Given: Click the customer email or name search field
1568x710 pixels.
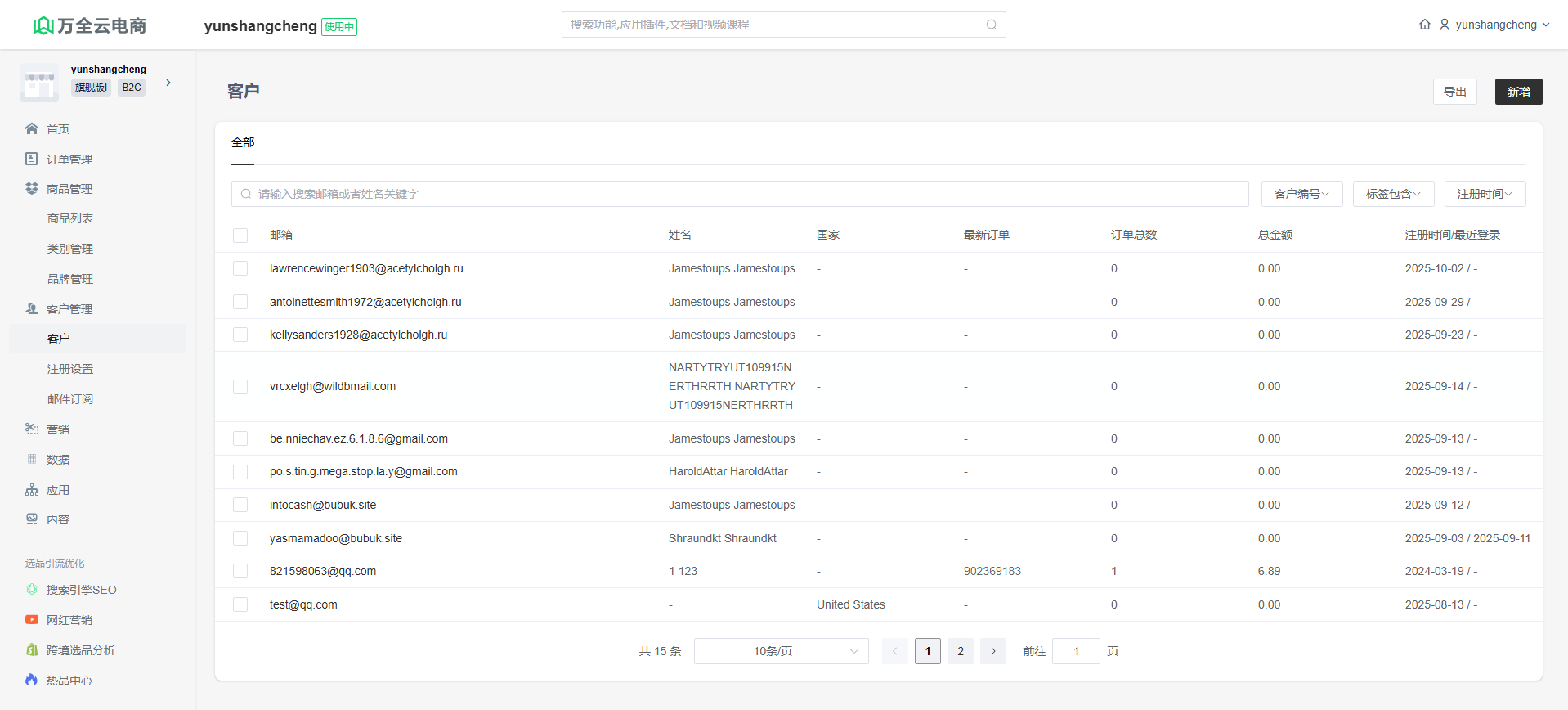Looking at the screenshot, I should (740, 194).
